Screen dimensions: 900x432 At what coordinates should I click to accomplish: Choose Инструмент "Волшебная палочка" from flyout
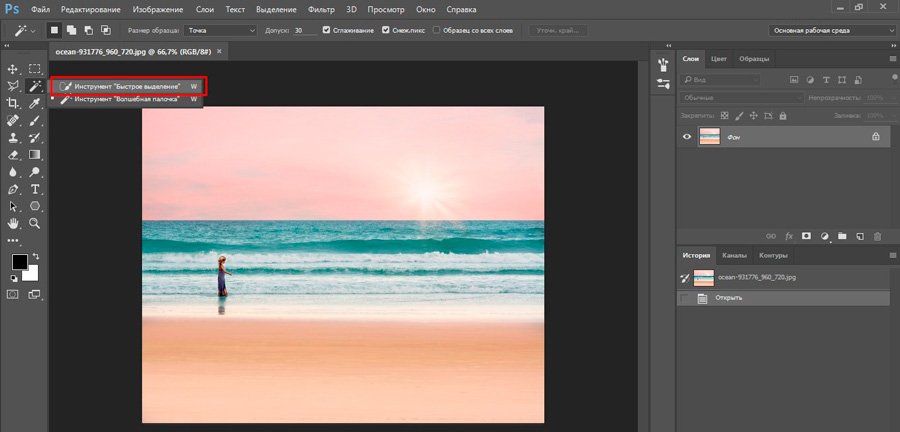pos(126,99)
